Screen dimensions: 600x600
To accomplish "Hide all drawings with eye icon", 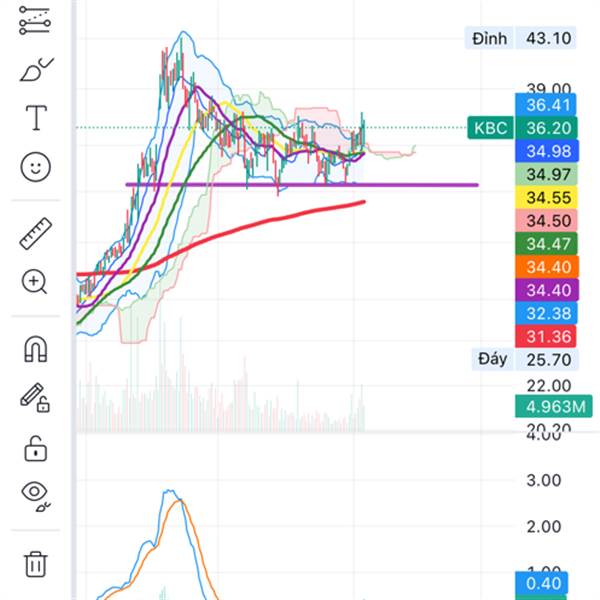I will coord(35,496).
